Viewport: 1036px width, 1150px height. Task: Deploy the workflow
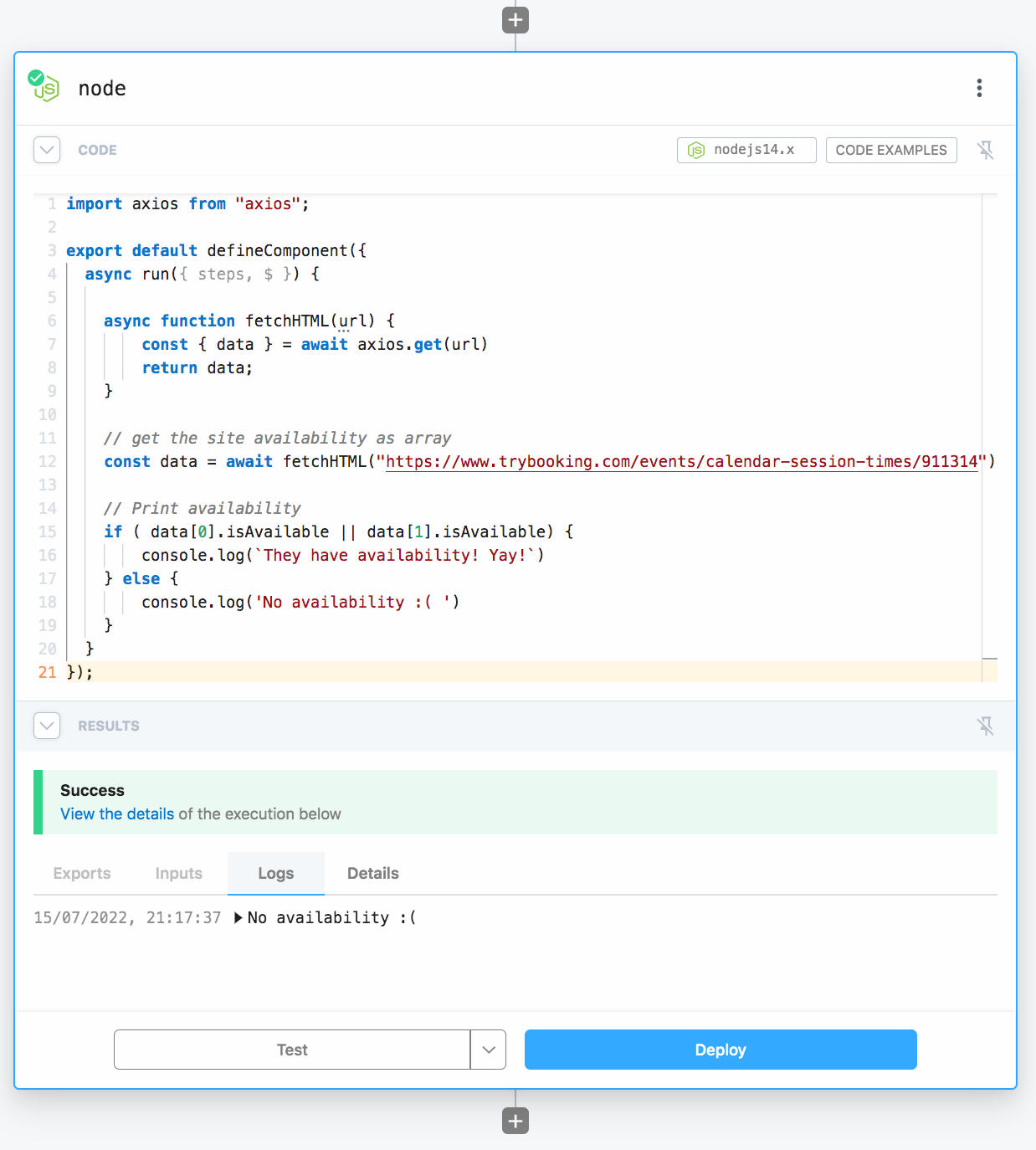point(721,1050)
